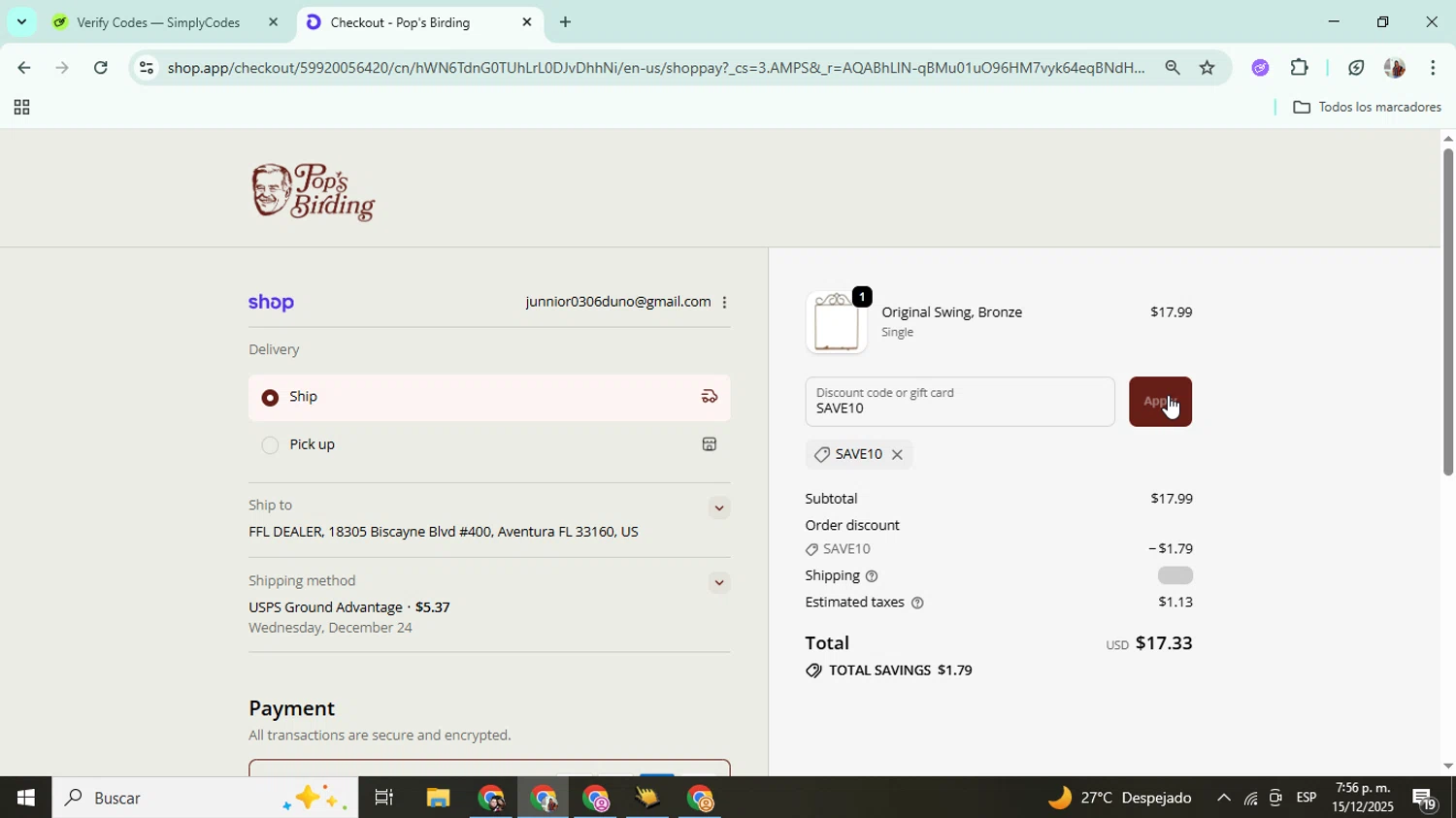Image resolution: width=1456 pixels, height=818 pixels.
Task: Open the tab search dropdown
Action: tap(21, 21)
